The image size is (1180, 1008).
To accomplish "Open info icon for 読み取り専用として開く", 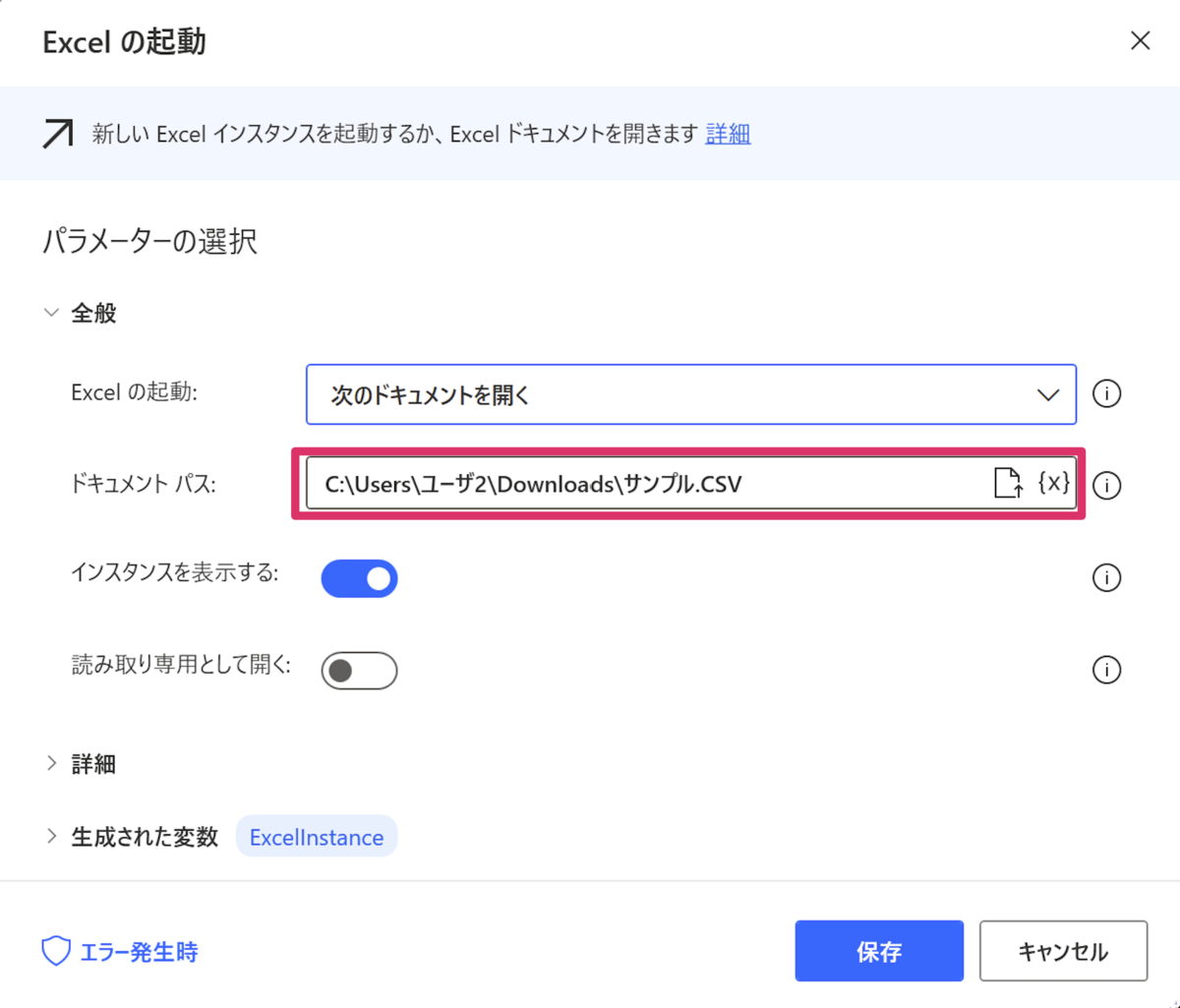I will [x=1107, y=671].
